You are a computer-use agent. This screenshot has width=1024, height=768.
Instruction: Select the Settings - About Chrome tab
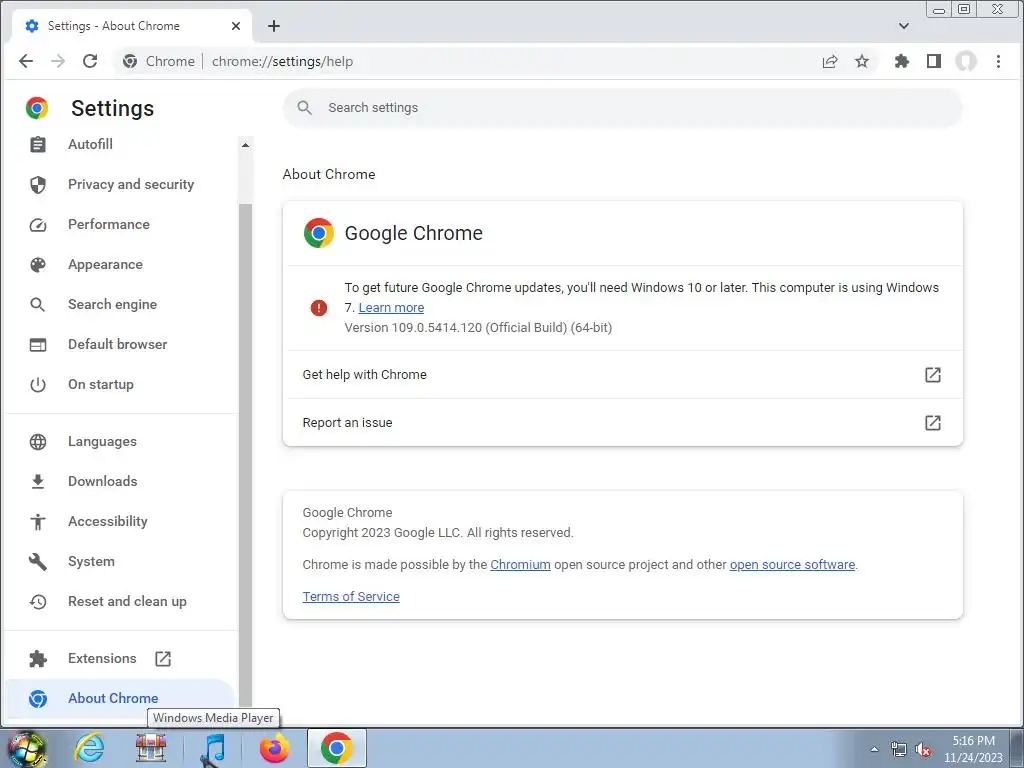[x=132, y=26]
